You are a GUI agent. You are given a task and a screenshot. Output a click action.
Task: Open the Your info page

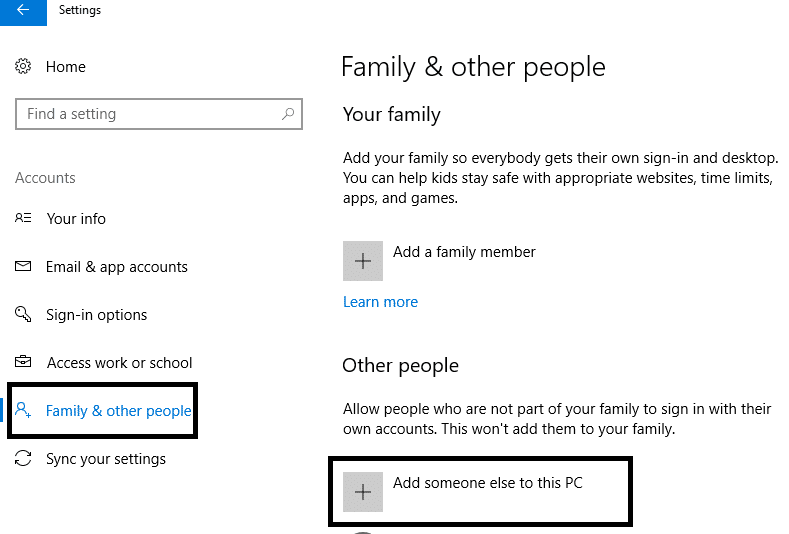pos(76,219)
